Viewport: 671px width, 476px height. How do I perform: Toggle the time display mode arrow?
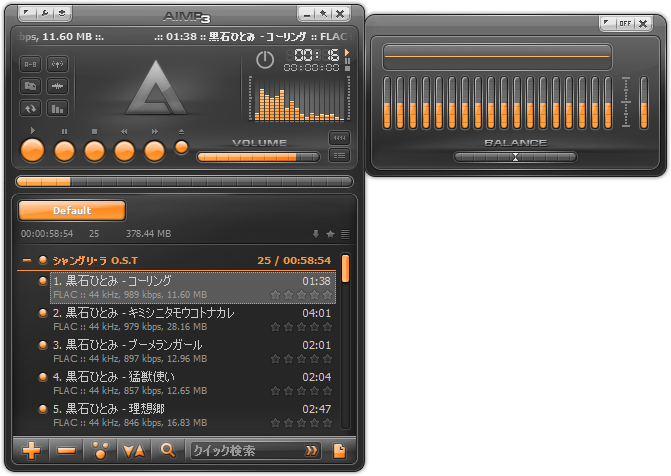point(347,52)
